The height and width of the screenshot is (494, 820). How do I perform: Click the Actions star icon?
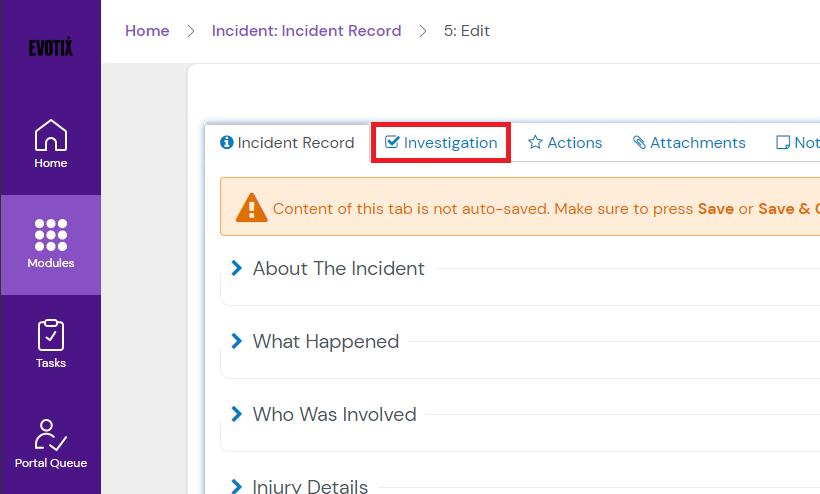point(535,143)
